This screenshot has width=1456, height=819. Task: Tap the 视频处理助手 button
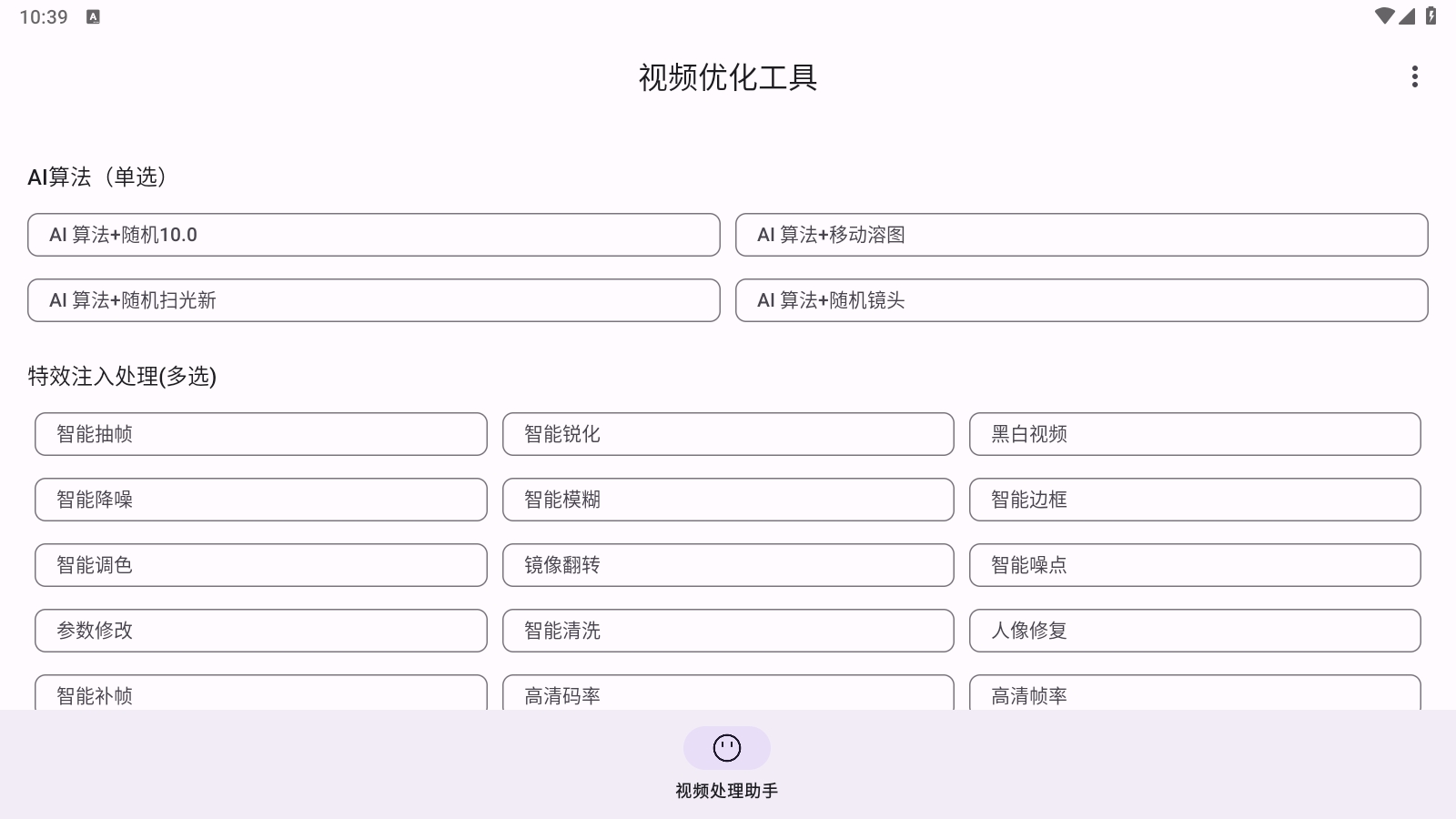[725, 790]
